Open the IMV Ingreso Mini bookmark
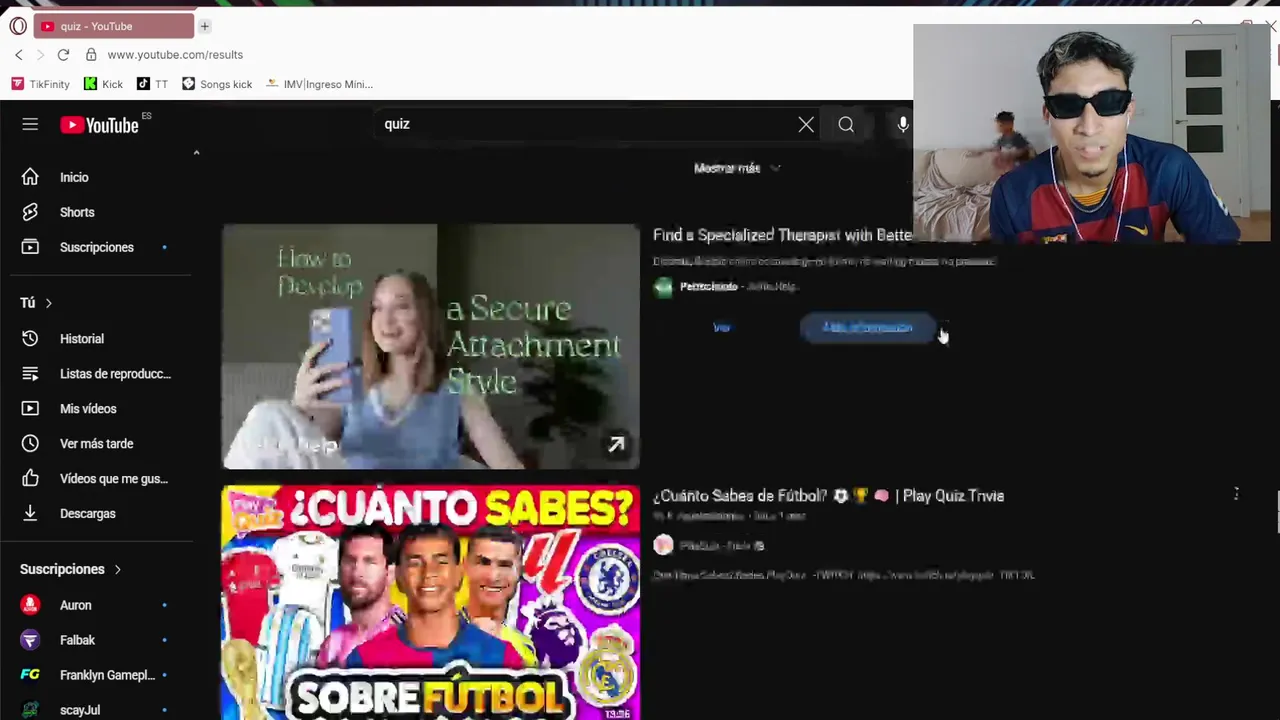The image size is (1280, 720). coord(319,84)
